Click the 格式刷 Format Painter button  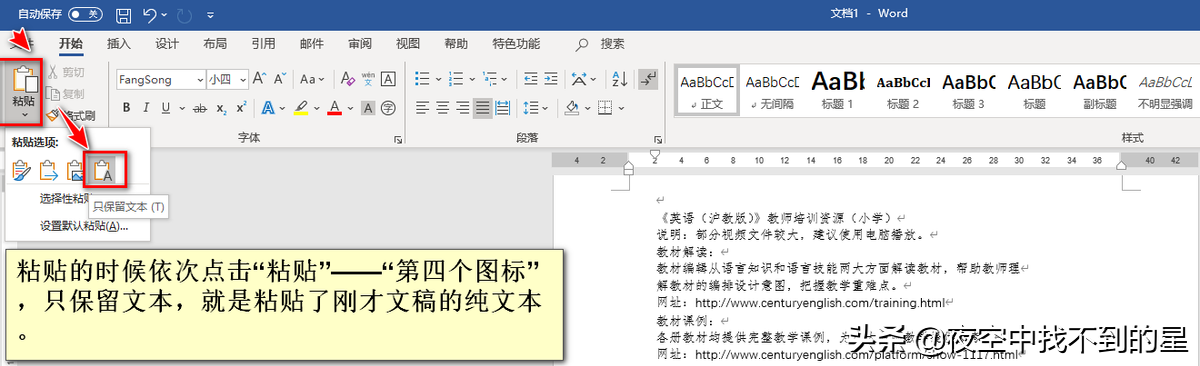point(72,115)
